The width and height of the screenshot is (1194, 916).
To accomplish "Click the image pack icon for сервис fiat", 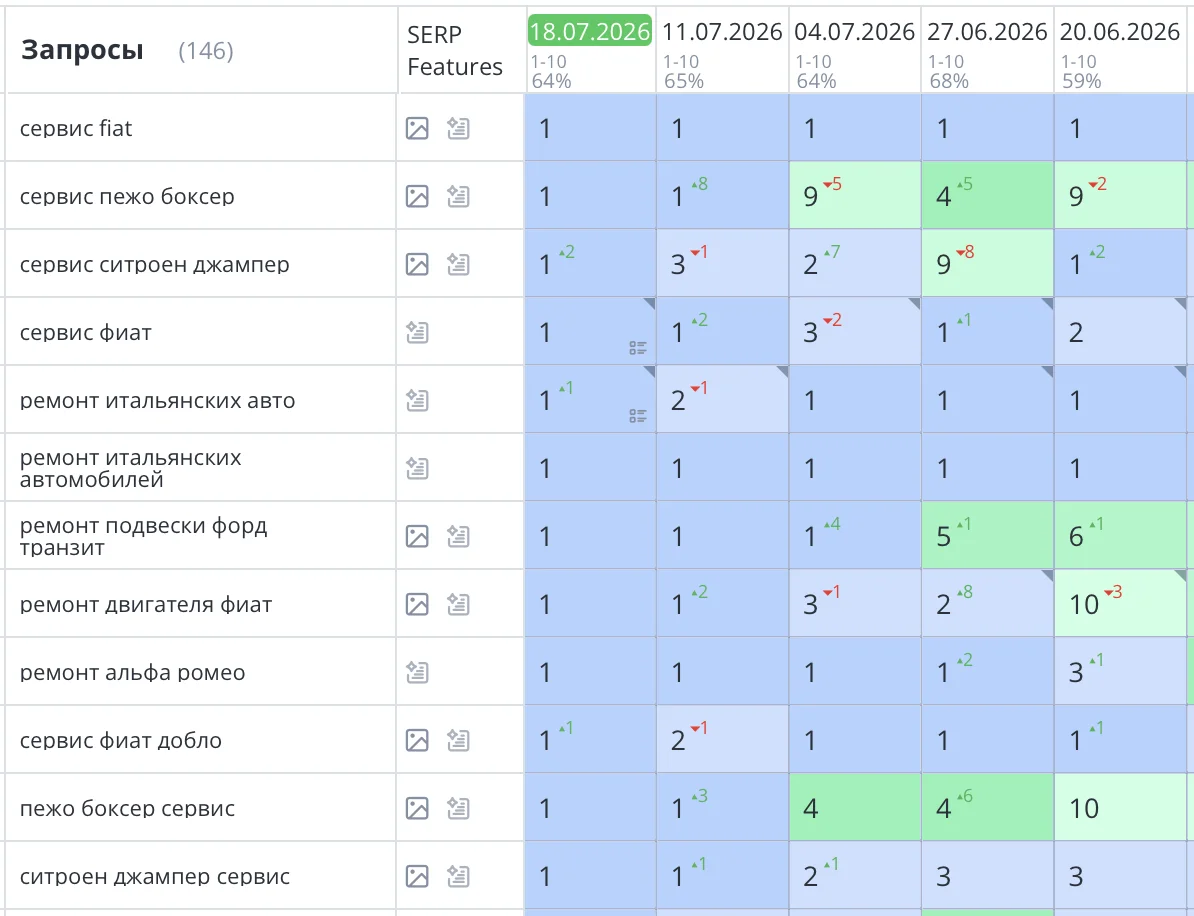I will 417,129.
